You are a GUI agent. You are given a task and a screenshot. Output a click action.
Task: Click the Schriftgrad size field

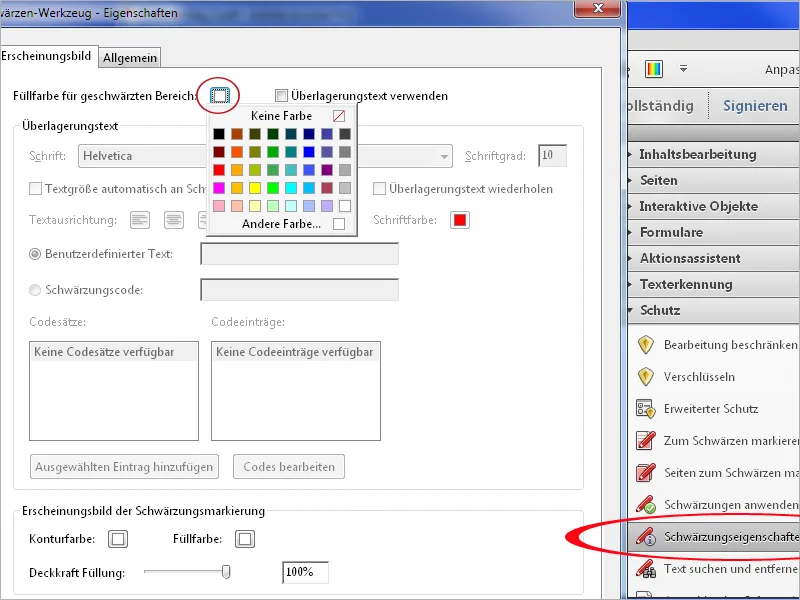(x=553, y=156)
